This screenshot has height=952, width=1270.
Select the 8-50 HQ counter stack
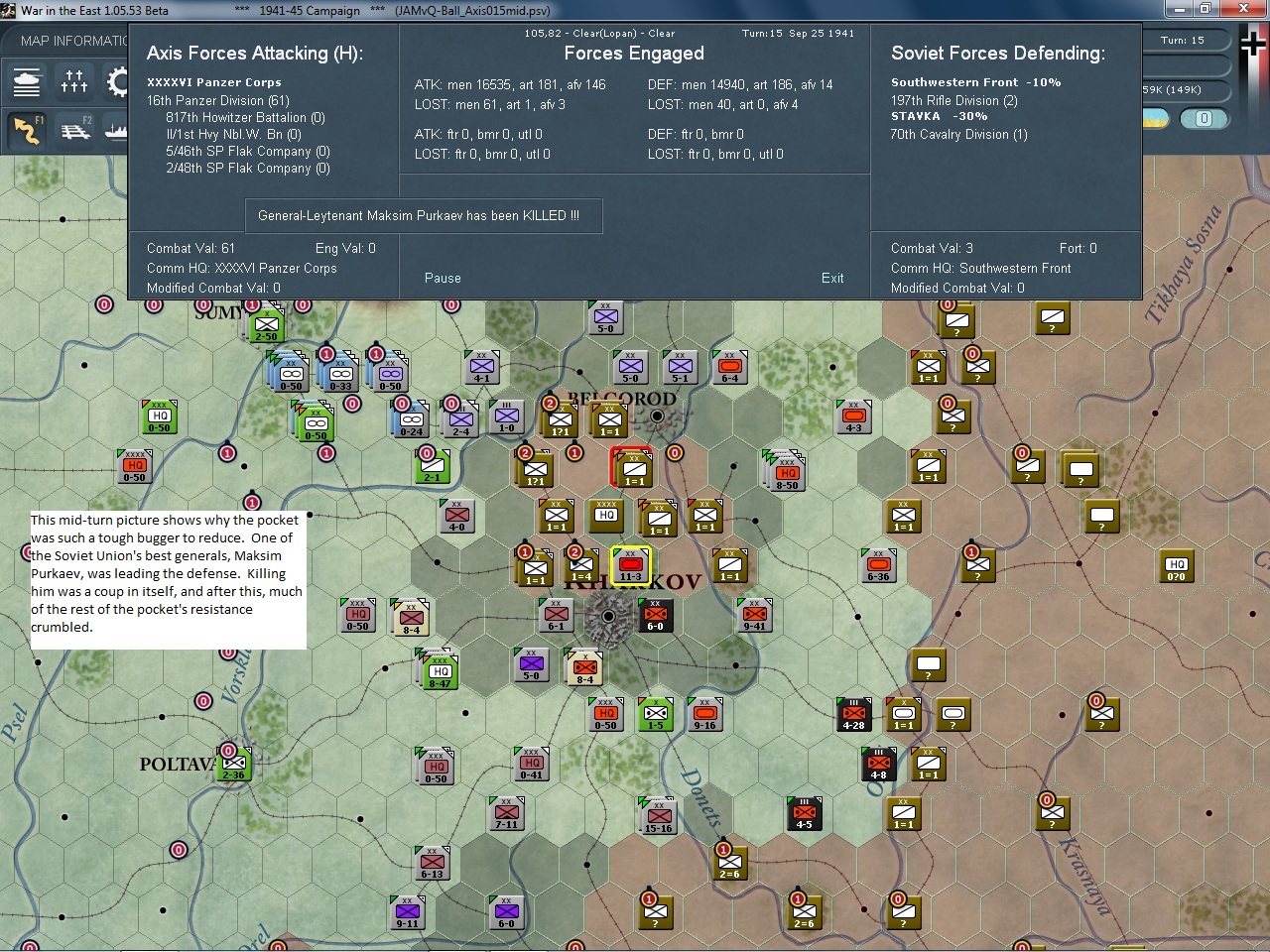point(787,473)
